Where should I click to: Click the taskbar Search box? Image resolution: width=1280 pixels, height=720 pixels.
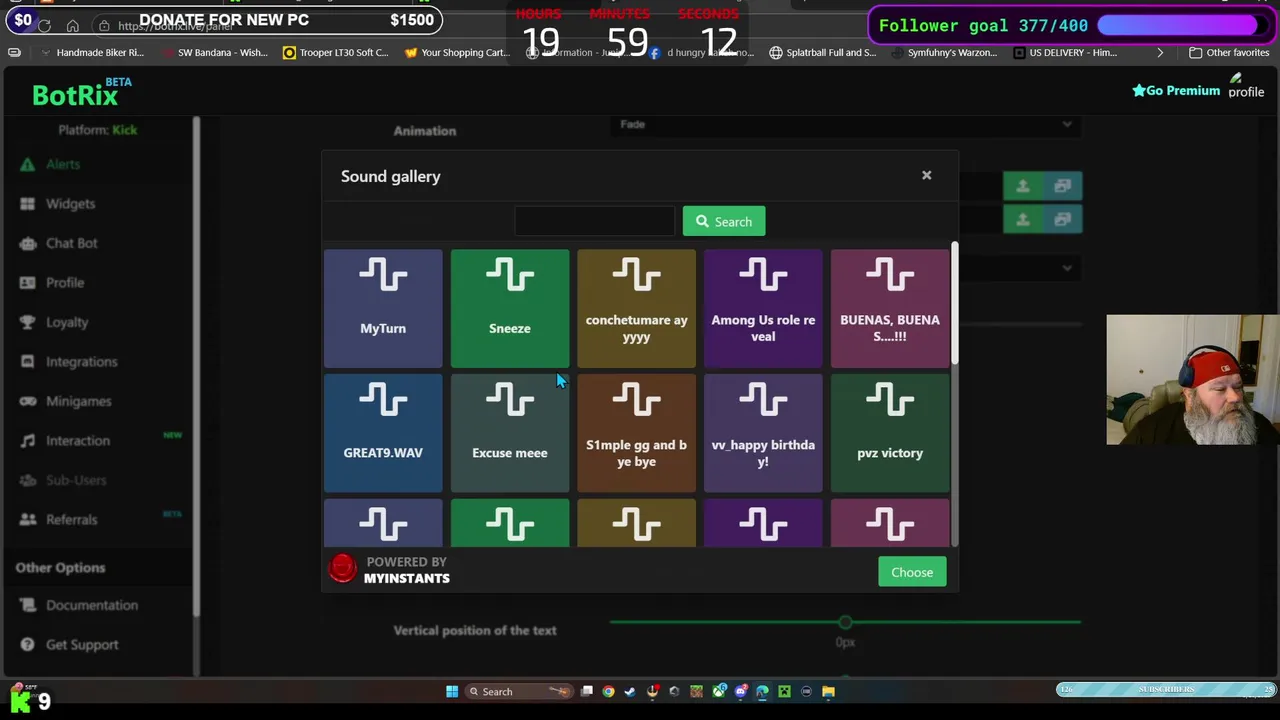(519, 691)
